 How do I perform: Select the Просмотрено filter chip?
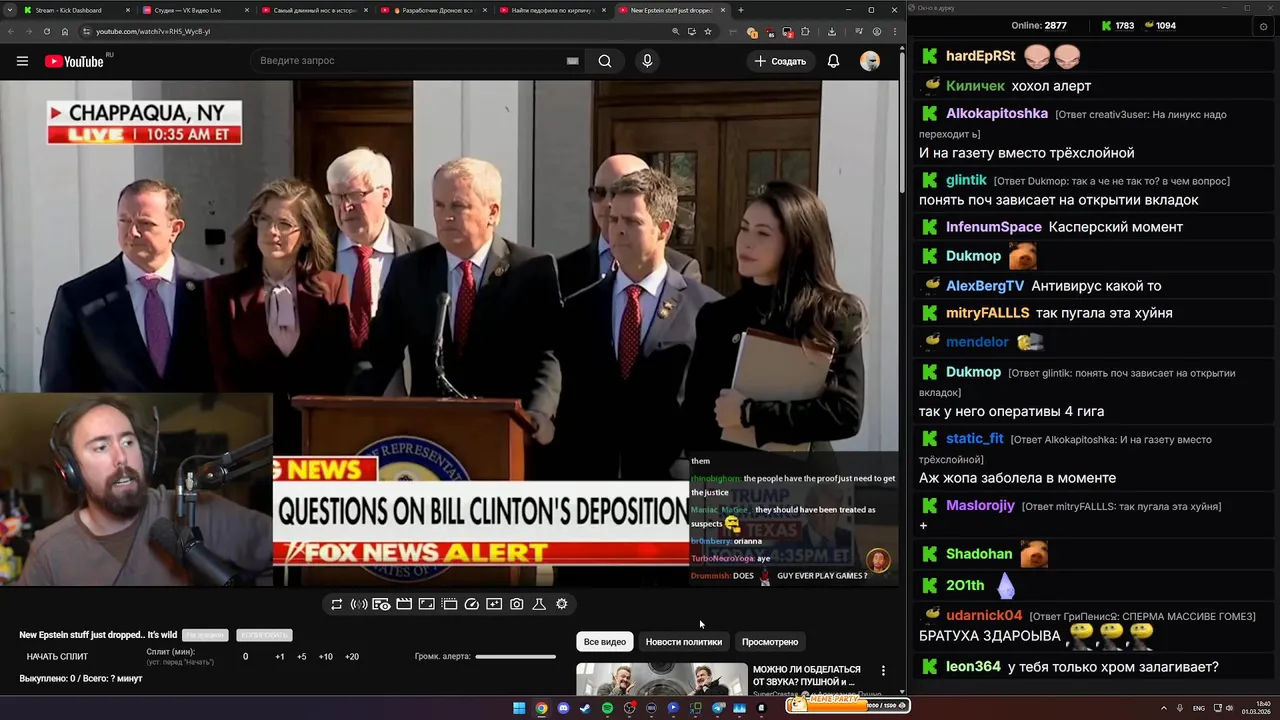pos(770,642)
